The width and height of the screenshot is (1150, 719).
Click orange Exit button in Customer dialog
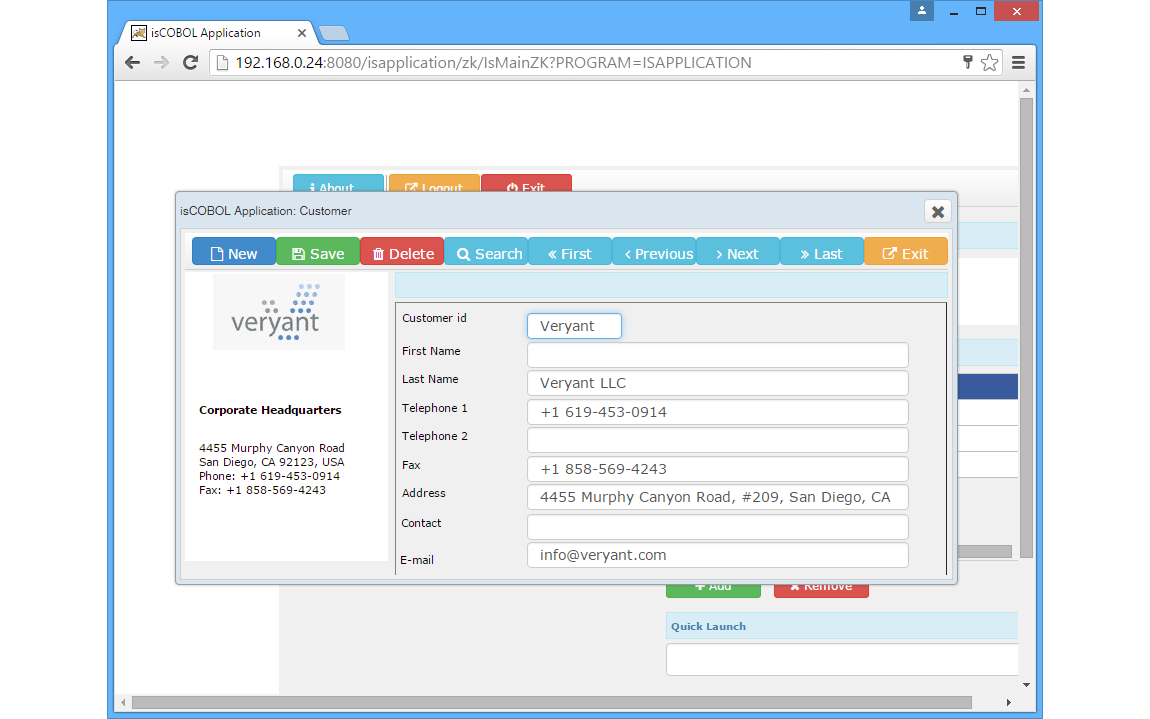(906, 252)
